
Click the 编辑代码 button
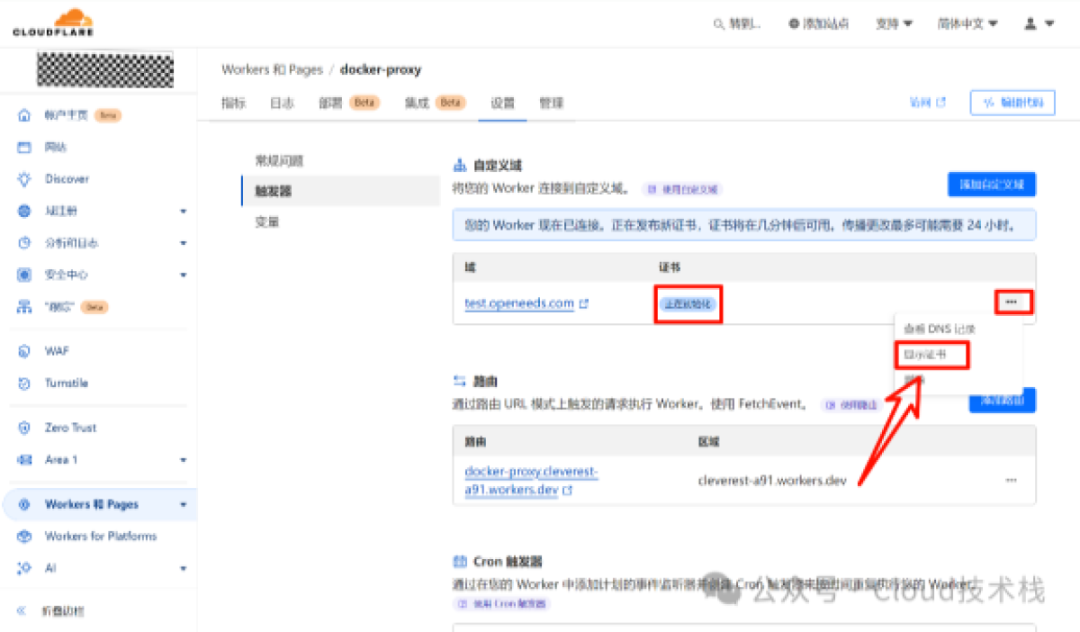pyautogui.click(x=1012, y=103)
